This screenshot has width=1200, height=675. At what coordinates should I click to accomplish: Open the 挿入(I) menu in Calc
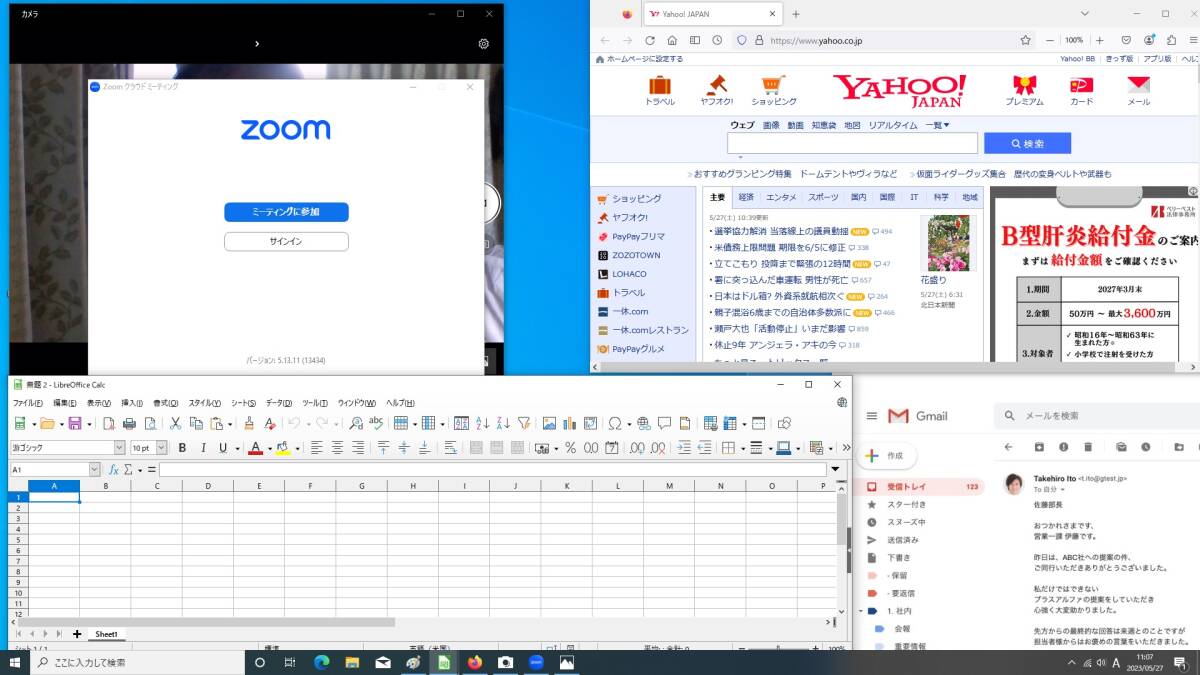pyautogui.click(x=132, y=402)
